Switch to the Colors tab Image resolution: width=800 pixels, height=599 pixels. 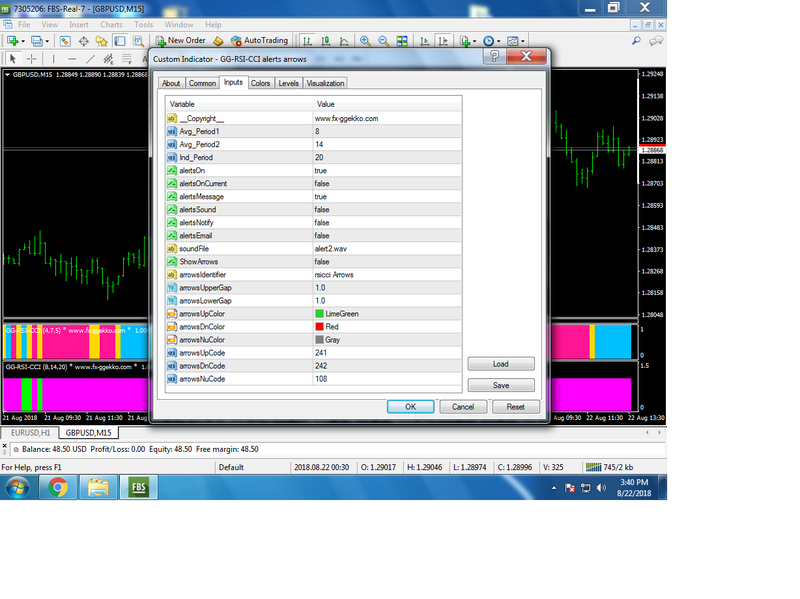[260, 83]
